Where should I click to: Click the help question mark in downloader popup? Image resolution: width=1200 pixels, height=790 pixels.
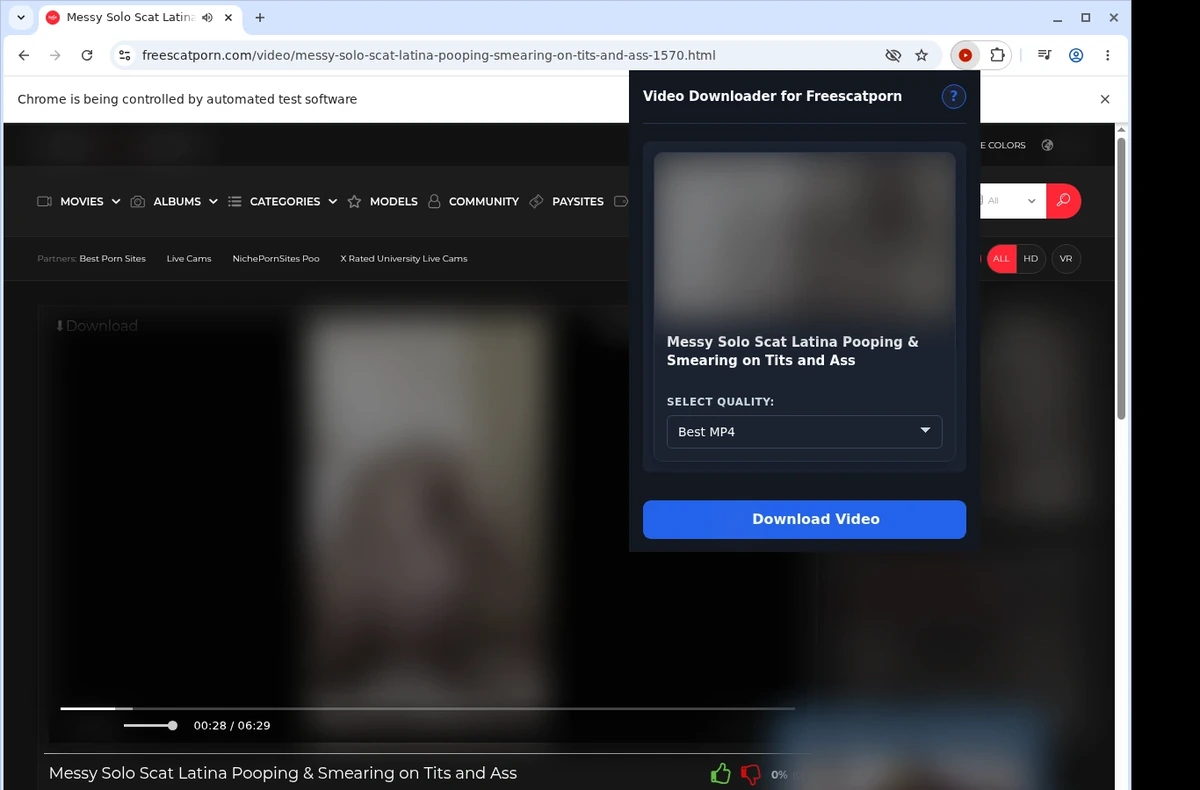(x=954, y=96)
